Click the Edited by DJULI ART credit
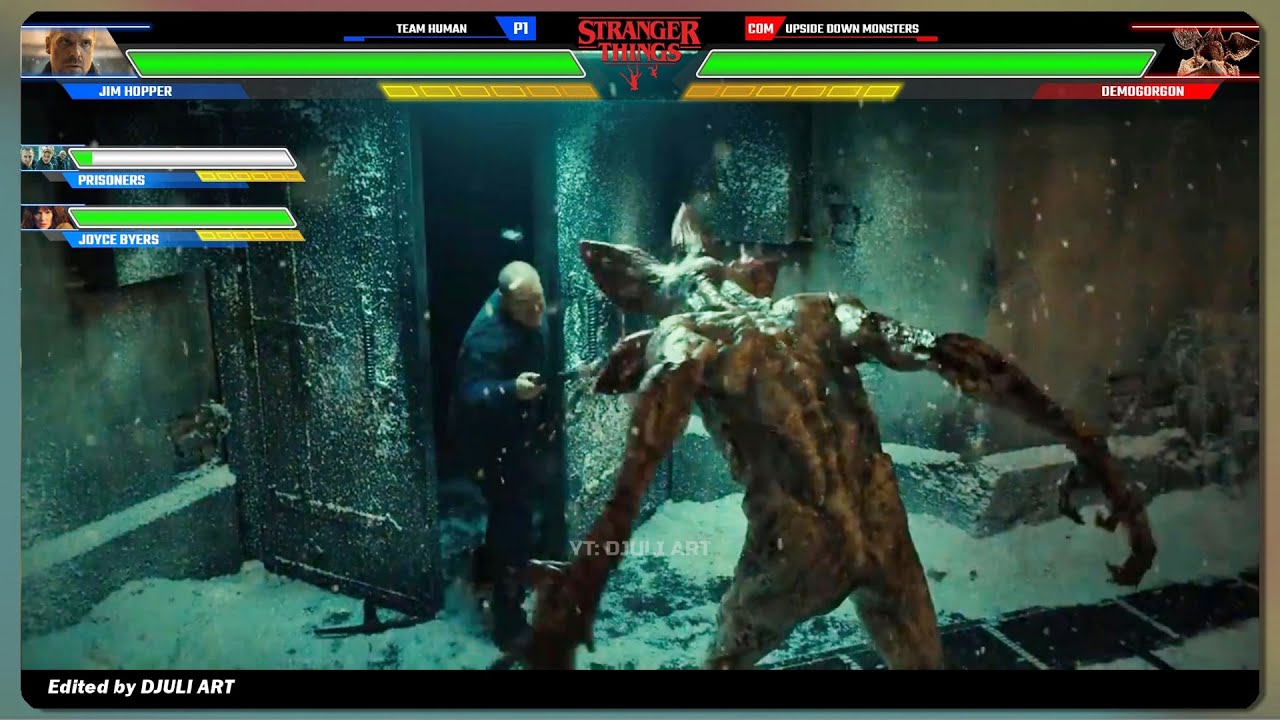This screenshot has height=720, width=1280. pos(141,687)
